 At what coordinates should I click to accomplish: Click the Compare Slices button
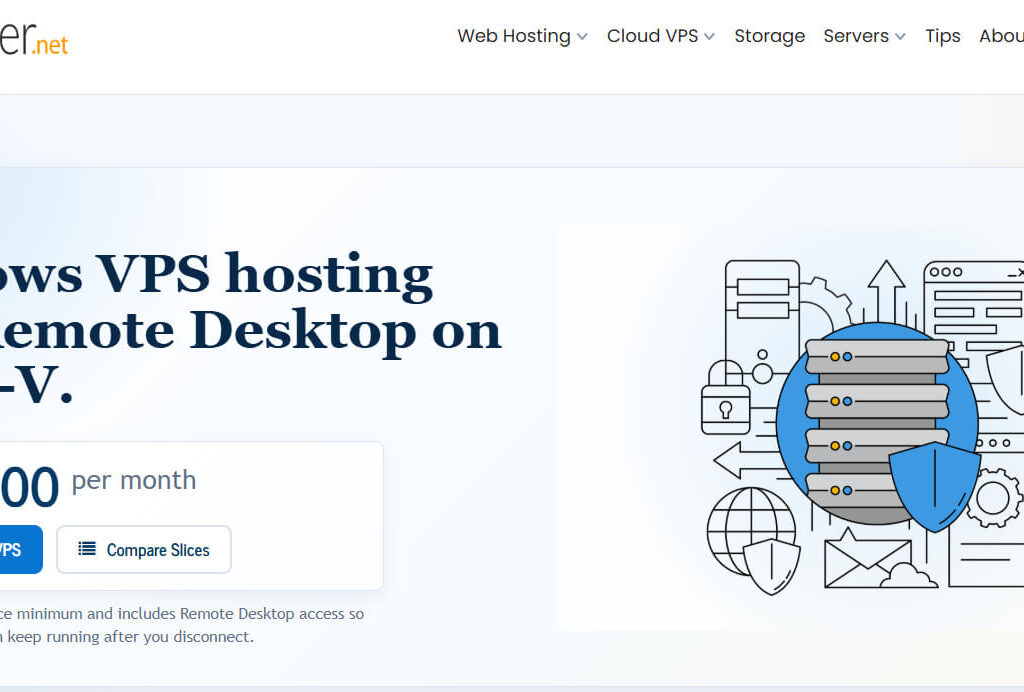144,550
